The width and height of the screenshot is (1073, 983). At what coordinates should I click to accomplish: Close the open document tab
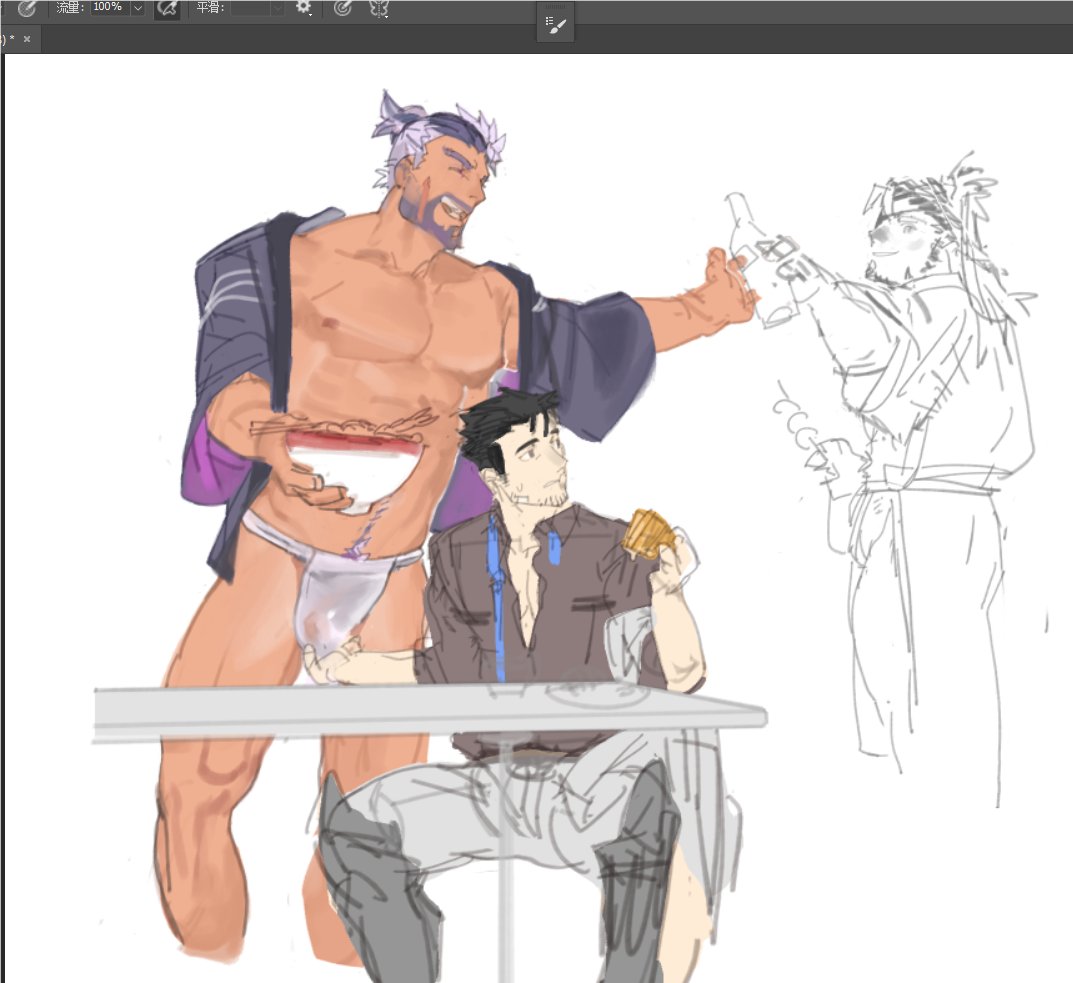(27, 39)
